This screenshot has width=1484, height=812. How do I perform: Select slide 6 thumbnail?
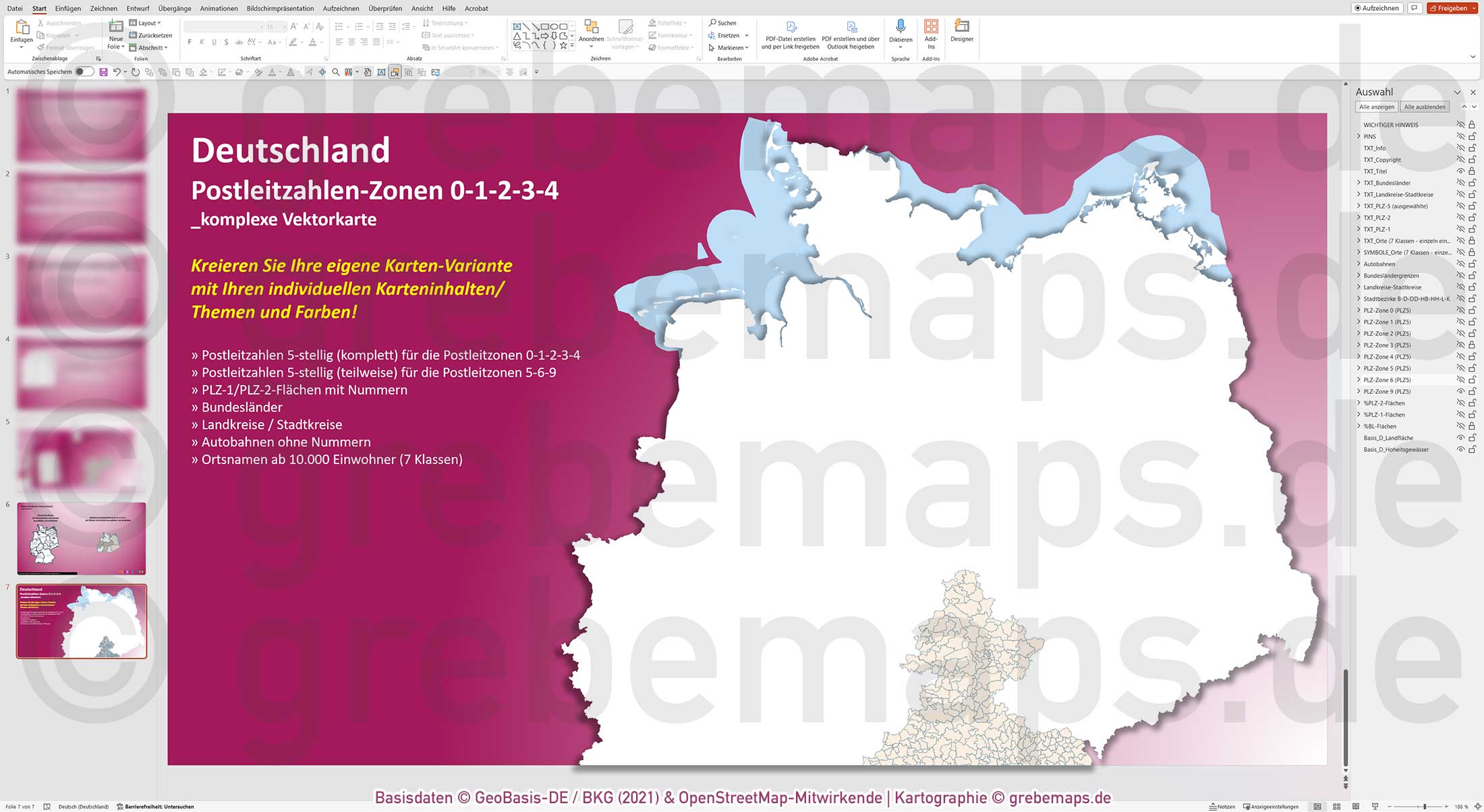[81, 536]
